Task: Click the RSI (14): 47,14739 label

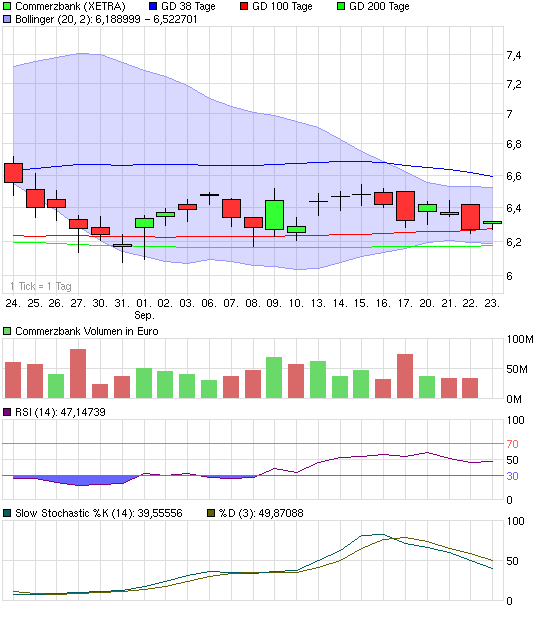Action: pos(60,412)
